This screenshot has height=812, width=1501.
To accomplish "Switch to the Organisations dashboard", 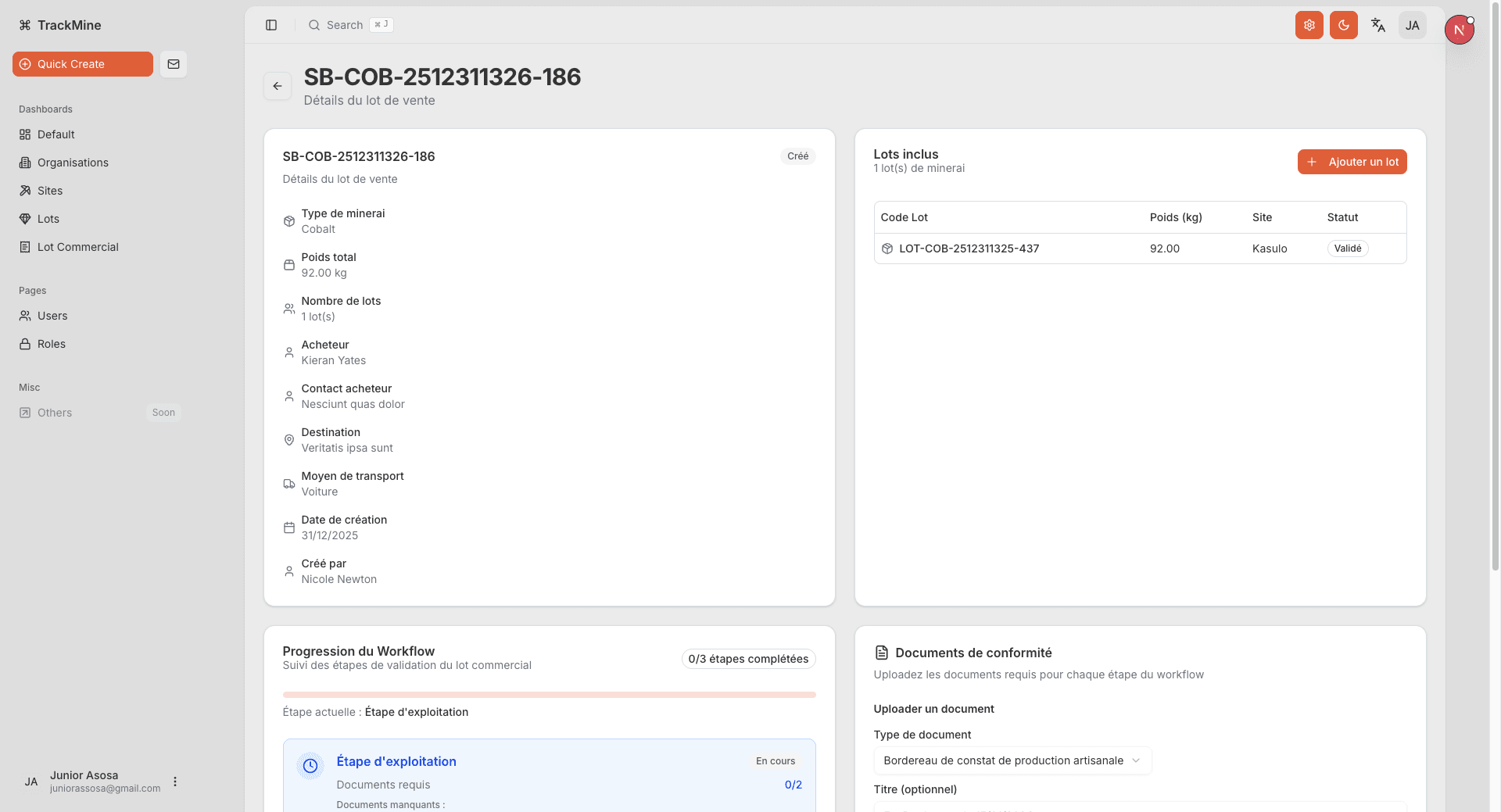I will (x=73, y=163).
